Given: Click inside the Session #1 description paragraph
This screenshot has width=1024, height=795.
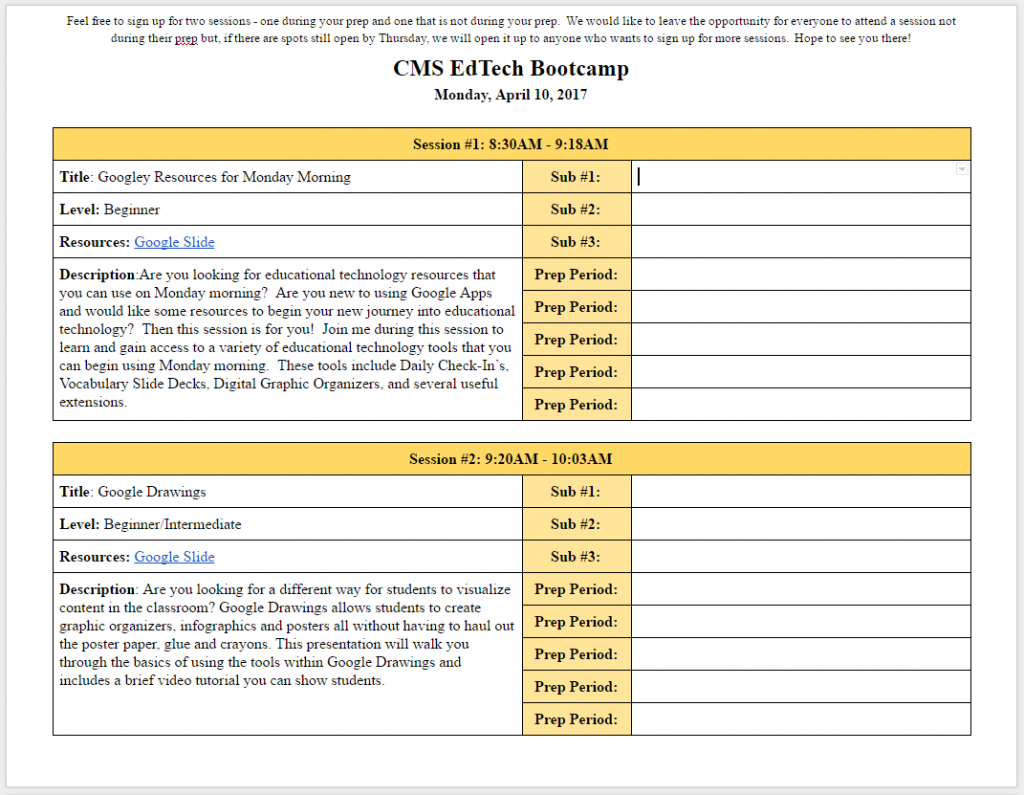Looking at the screenshot, I should click(287, 338).
